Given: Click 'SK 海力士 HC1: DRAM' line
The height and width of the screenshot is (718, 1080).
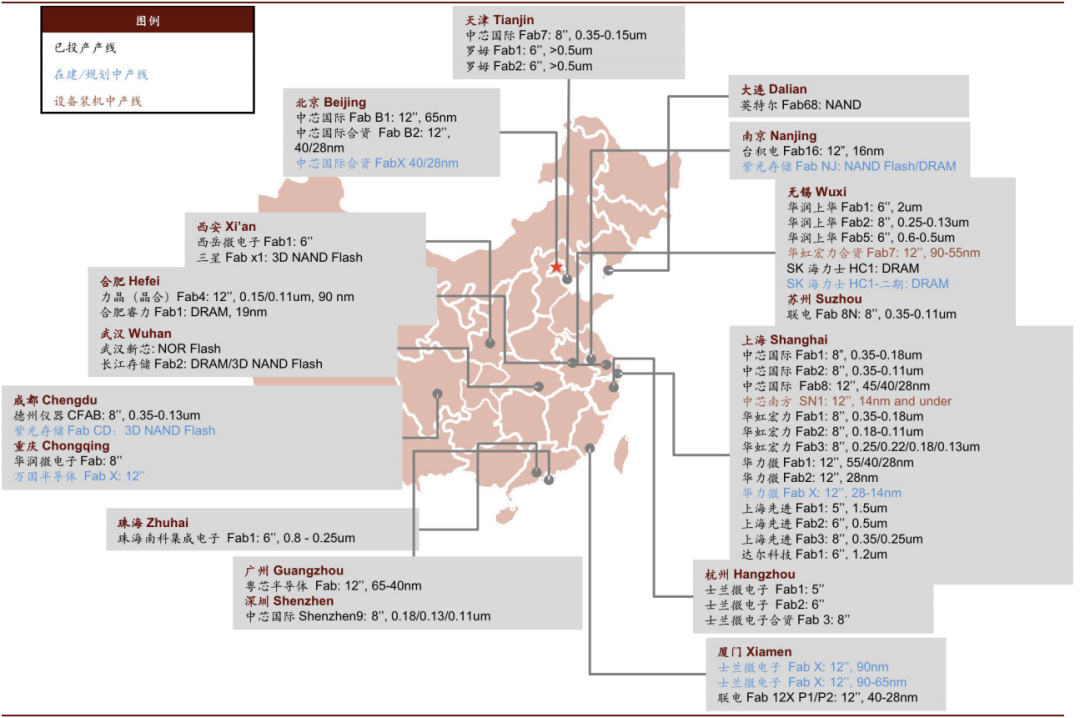Looking at the screenshot, I should pos(853,268).
